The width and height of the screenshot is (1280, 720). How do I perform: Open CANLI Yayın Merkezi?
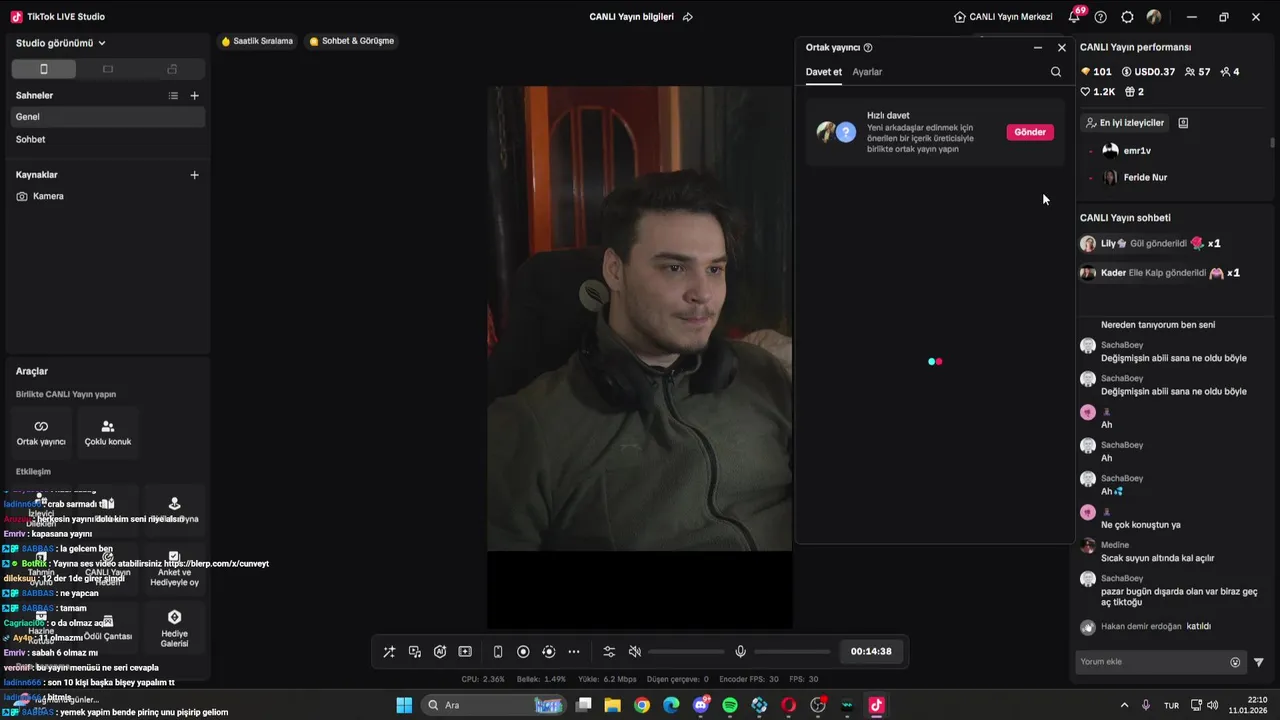point(1003,17)
